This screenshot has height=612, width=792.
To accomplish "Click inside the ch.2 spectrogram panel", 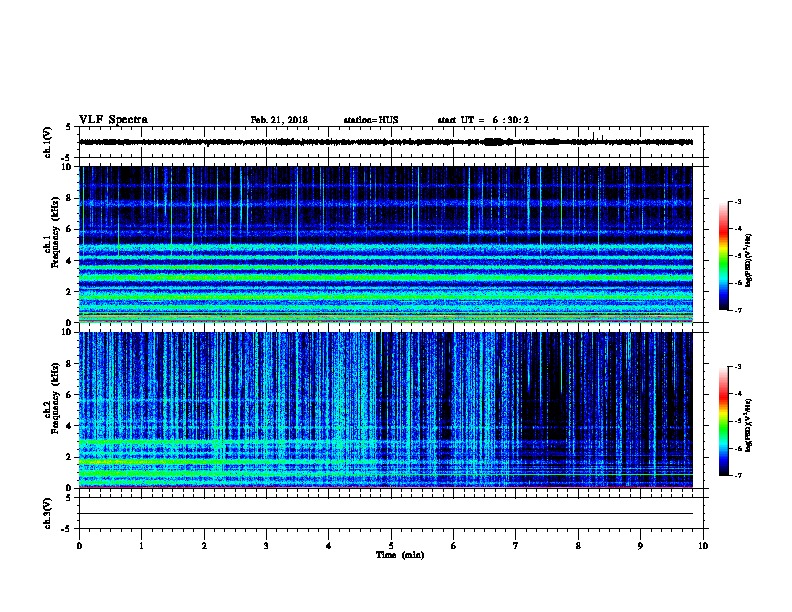I will (x=386, y=410).
